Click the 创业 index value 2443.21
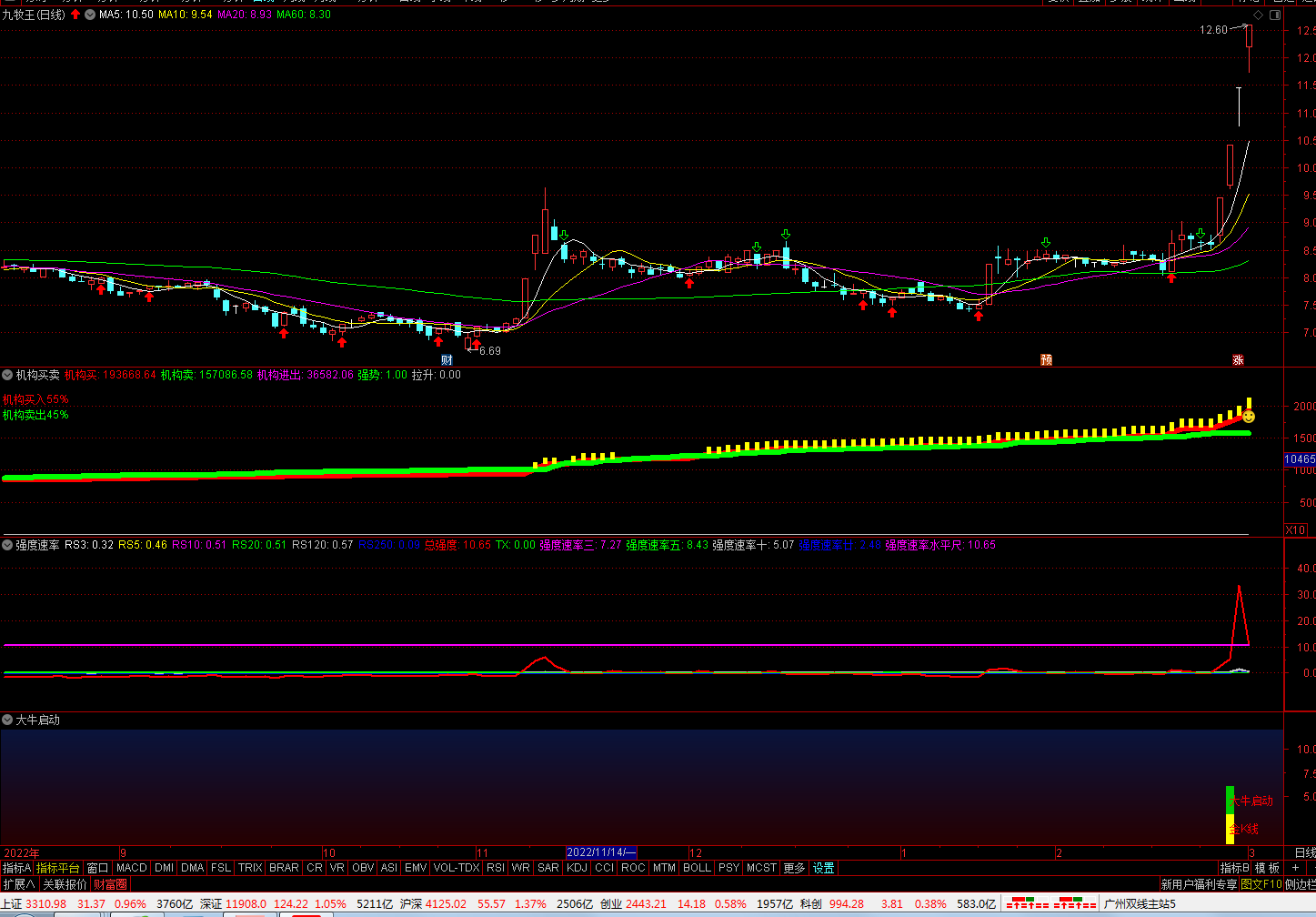Image resolution: width=1316 pixels, height=917 pixels. (646, 903)
